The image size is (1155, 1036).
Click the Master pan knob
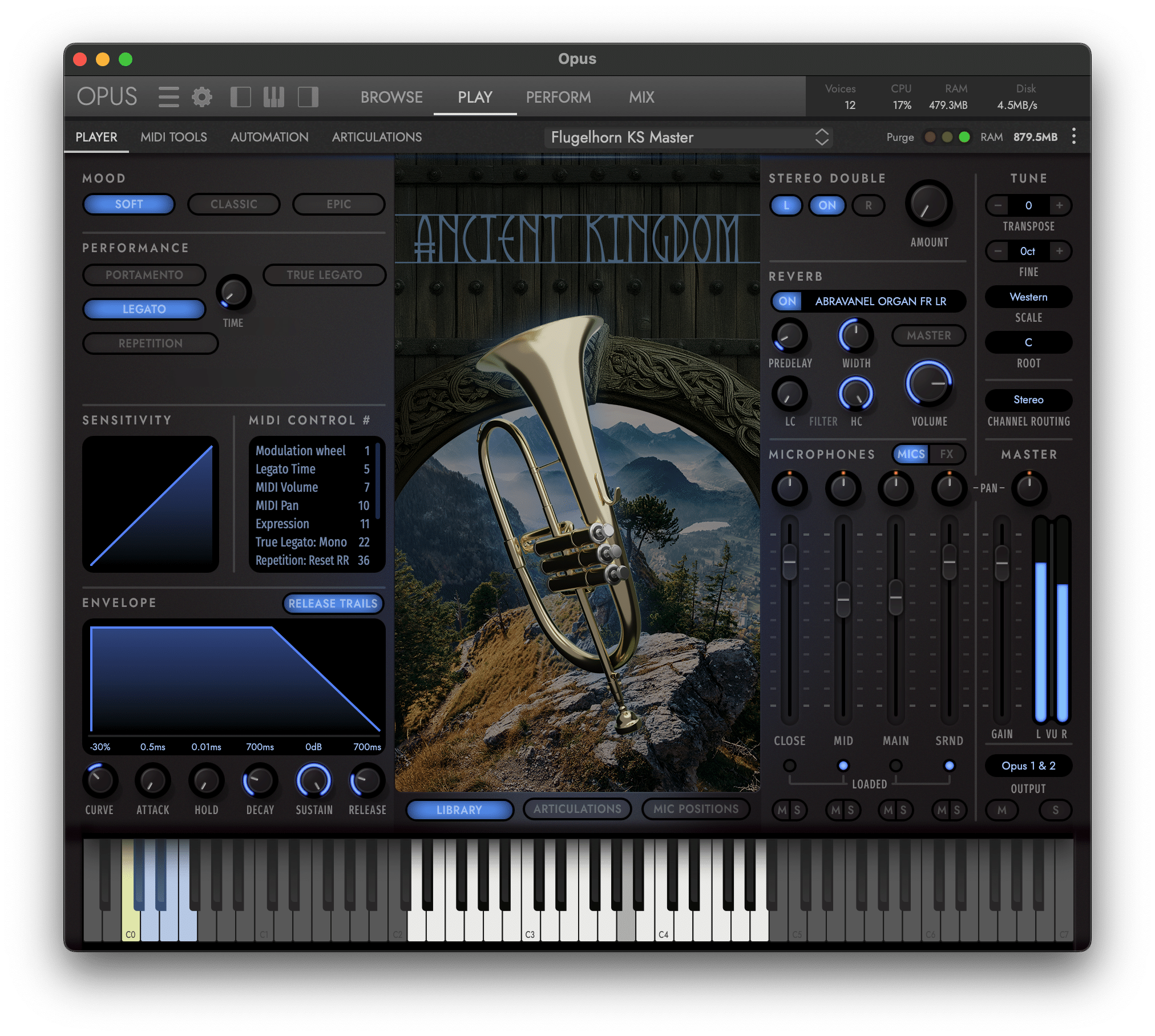pos(1029,488)
